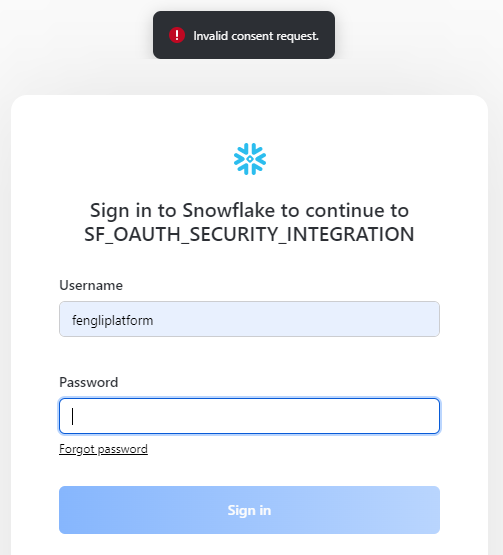Click the Username label

pyautogui.click(x=91, y=285)
